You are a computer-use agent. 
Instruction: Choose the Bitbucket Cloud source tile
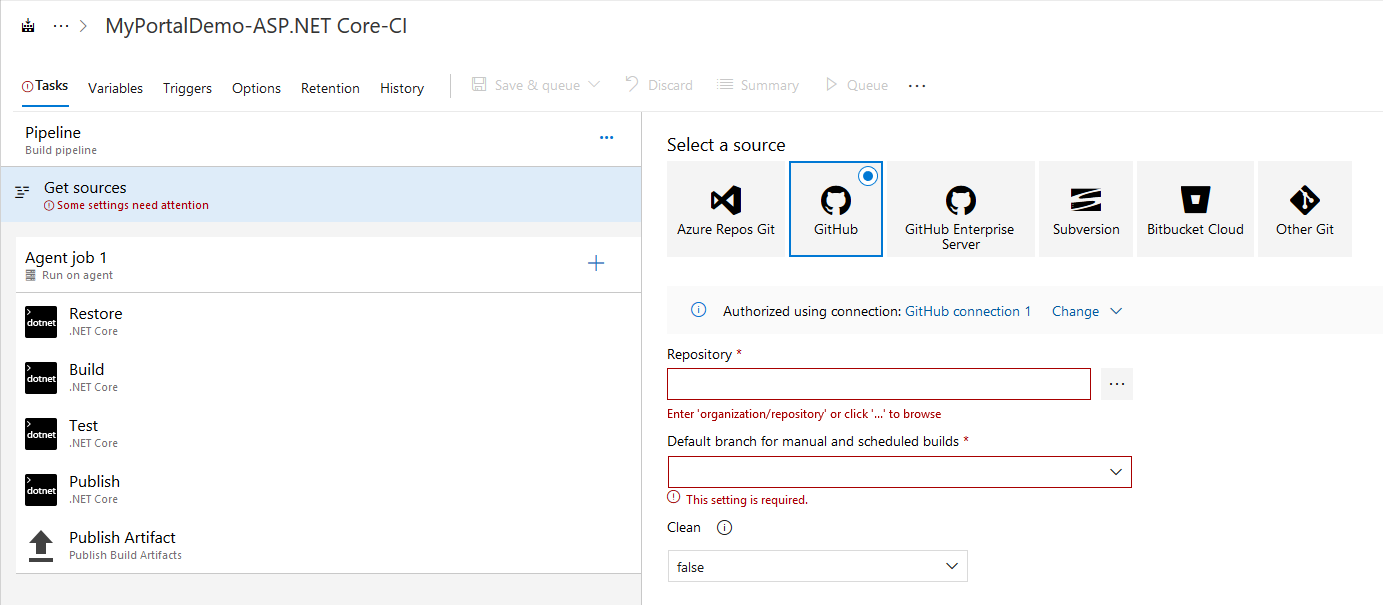click(1195, 209)
